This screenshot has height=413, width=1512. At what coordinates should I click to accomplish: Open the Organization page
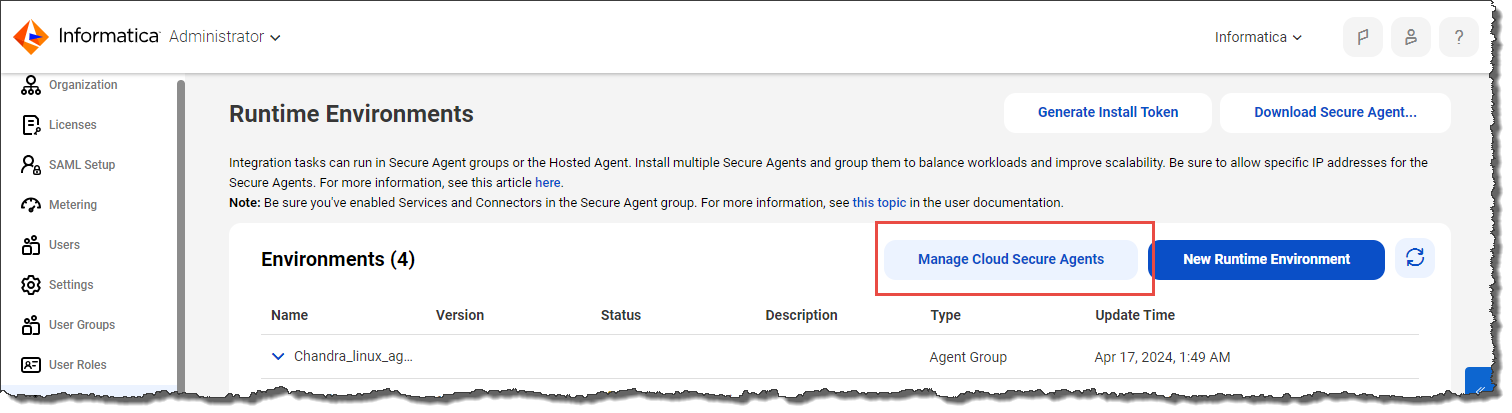click(83, 85)
